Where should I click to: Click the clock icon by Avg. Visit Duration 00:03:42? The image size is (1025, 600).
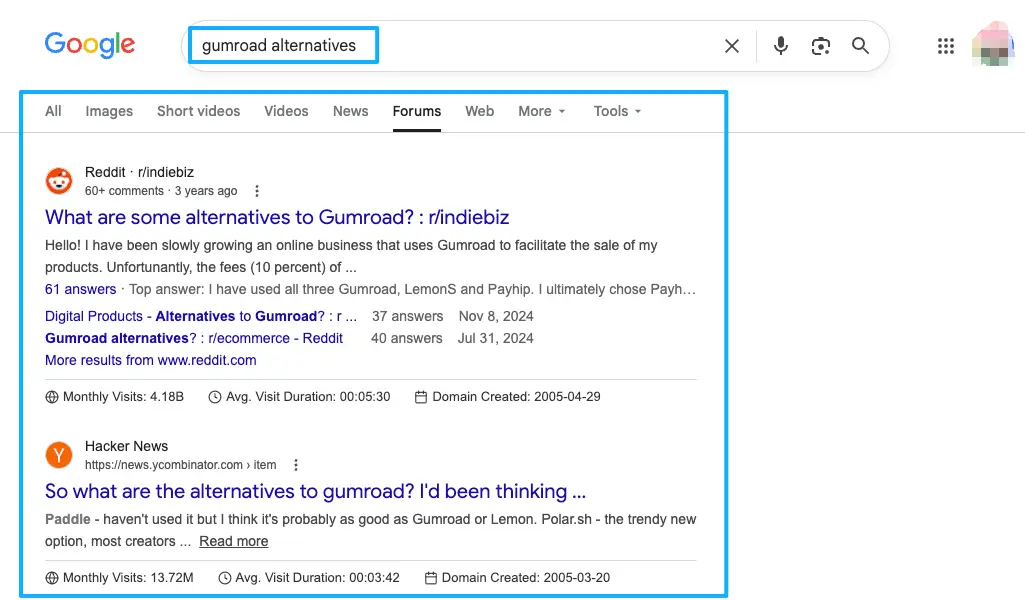click(224, 578)
